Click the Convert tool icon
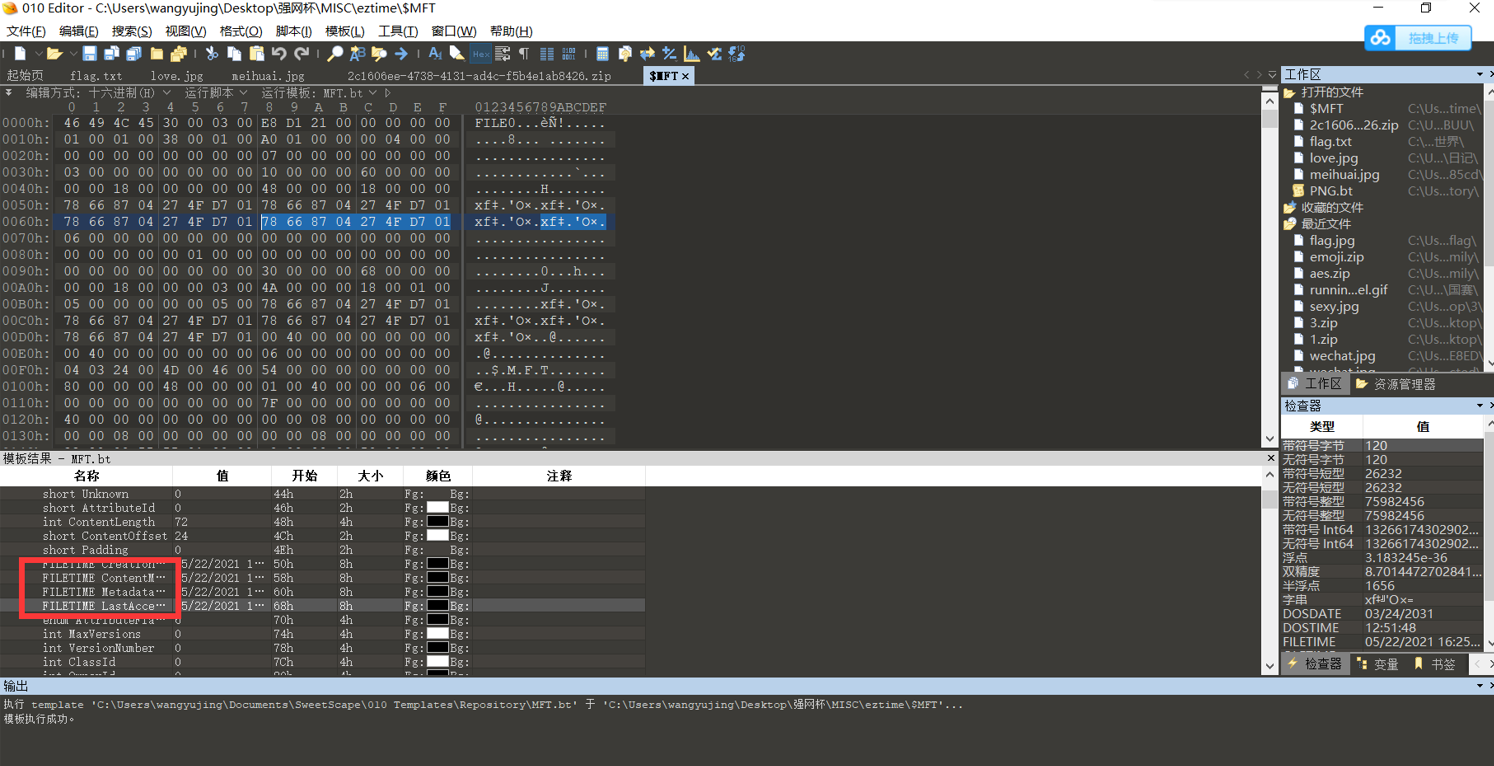The width and height of the screenshot is (1494, 766). 647,54
